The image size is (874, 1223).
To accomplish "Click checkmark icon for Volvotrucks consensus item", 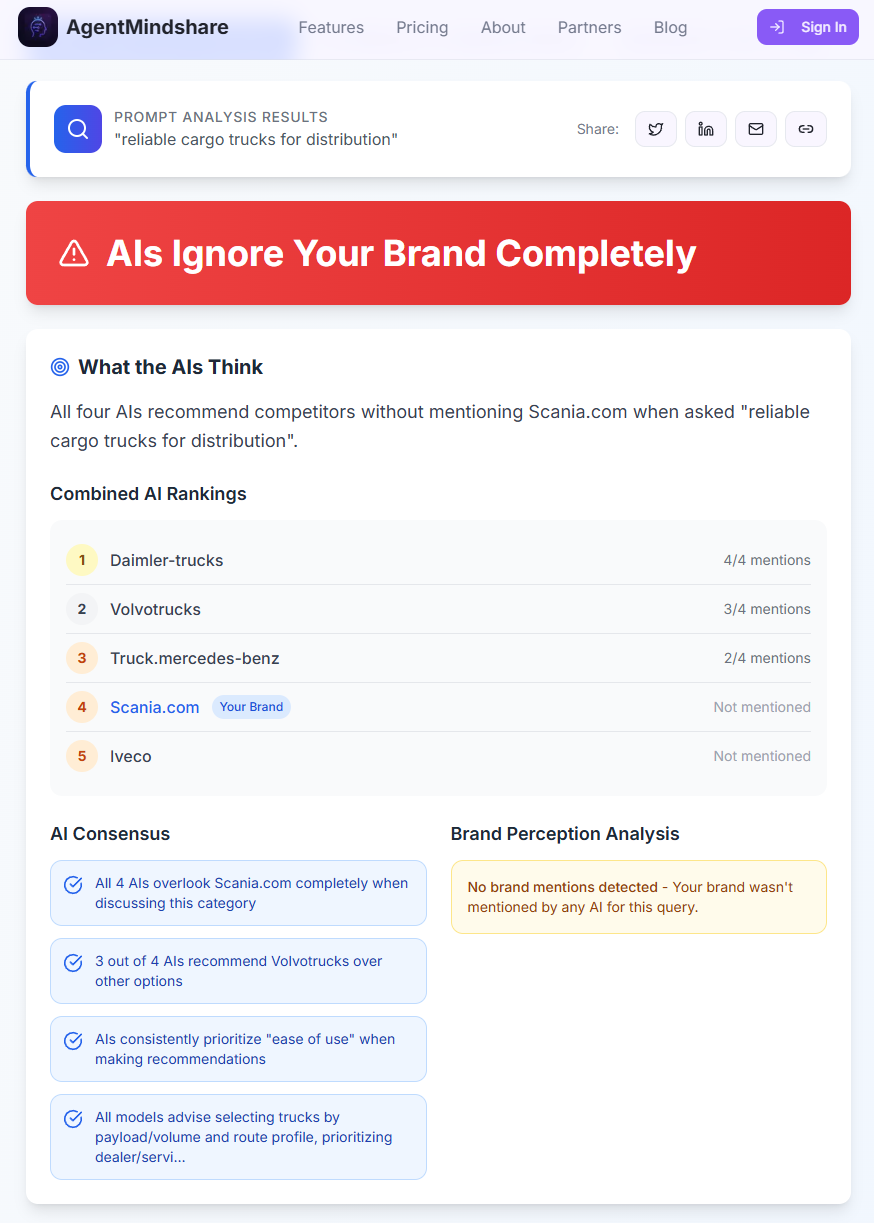I will (x=73, y=963).
